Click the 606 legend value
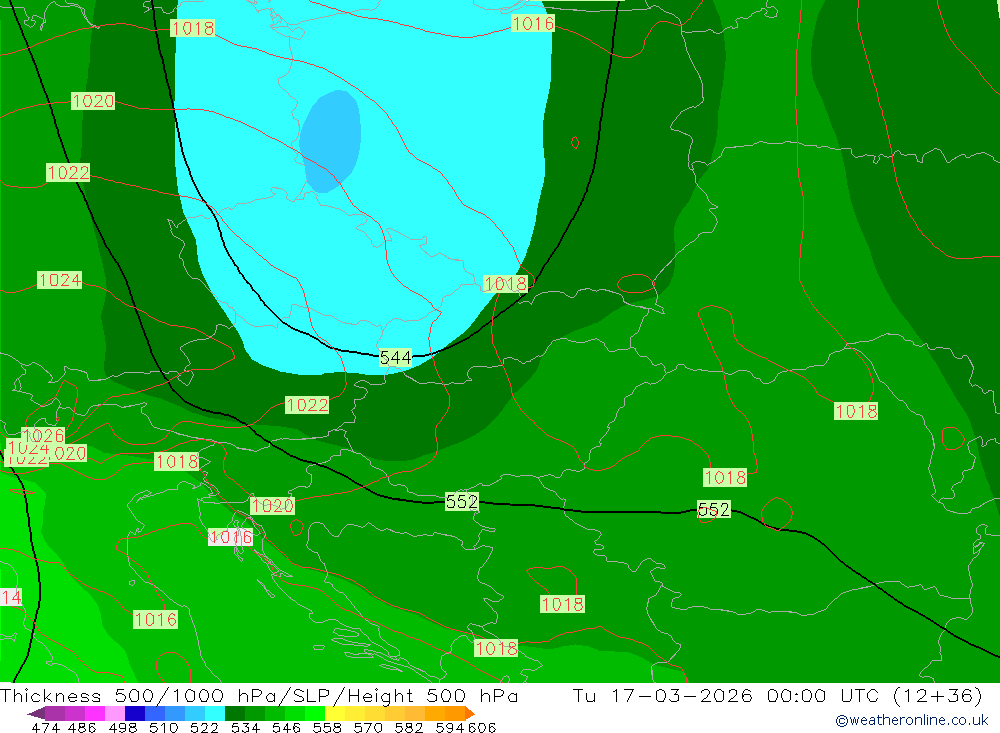 point(482,727)
